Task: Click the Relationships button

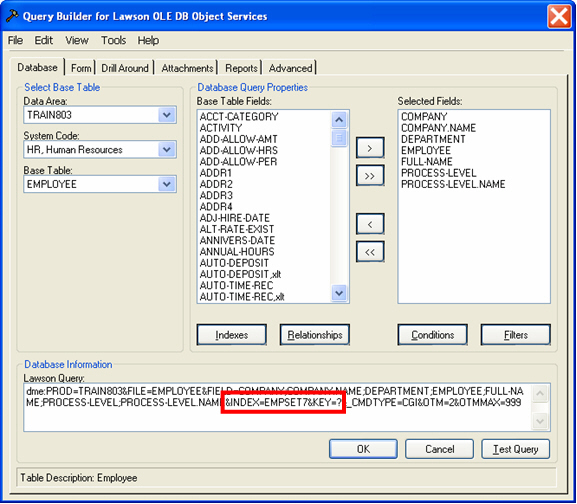Action: point(315,335)
